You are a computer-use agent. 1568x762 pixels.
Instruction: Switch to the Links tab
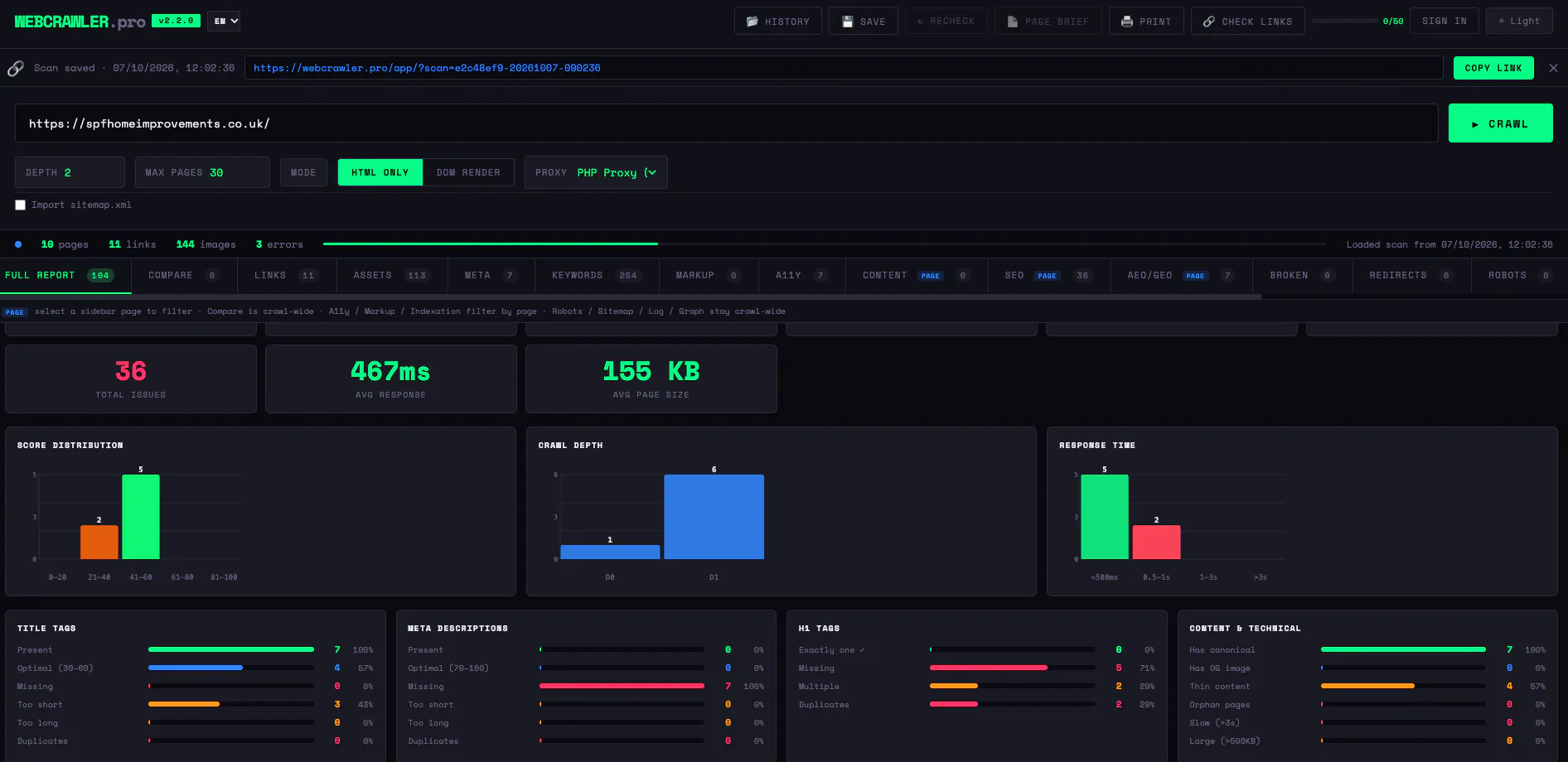point(287,276)
